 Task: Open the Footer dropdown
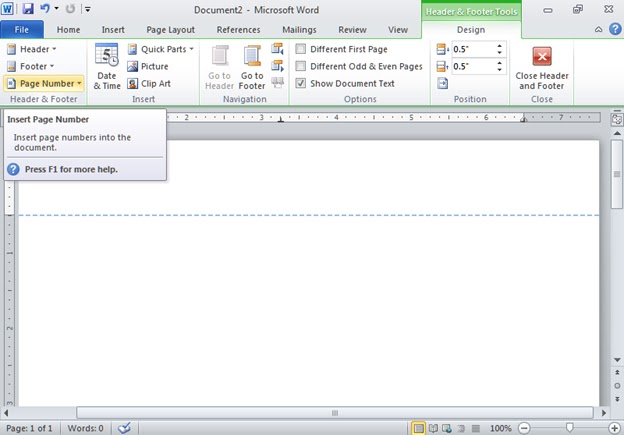(x=31, y=66)
